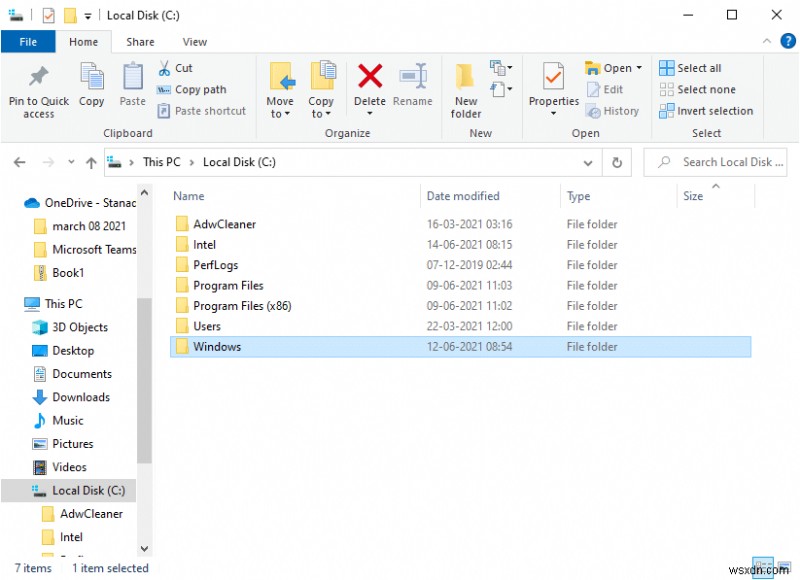Click History in ribbon
This screenshot has width=800, height=580.
pyautogui.click(x=612, y=111)
